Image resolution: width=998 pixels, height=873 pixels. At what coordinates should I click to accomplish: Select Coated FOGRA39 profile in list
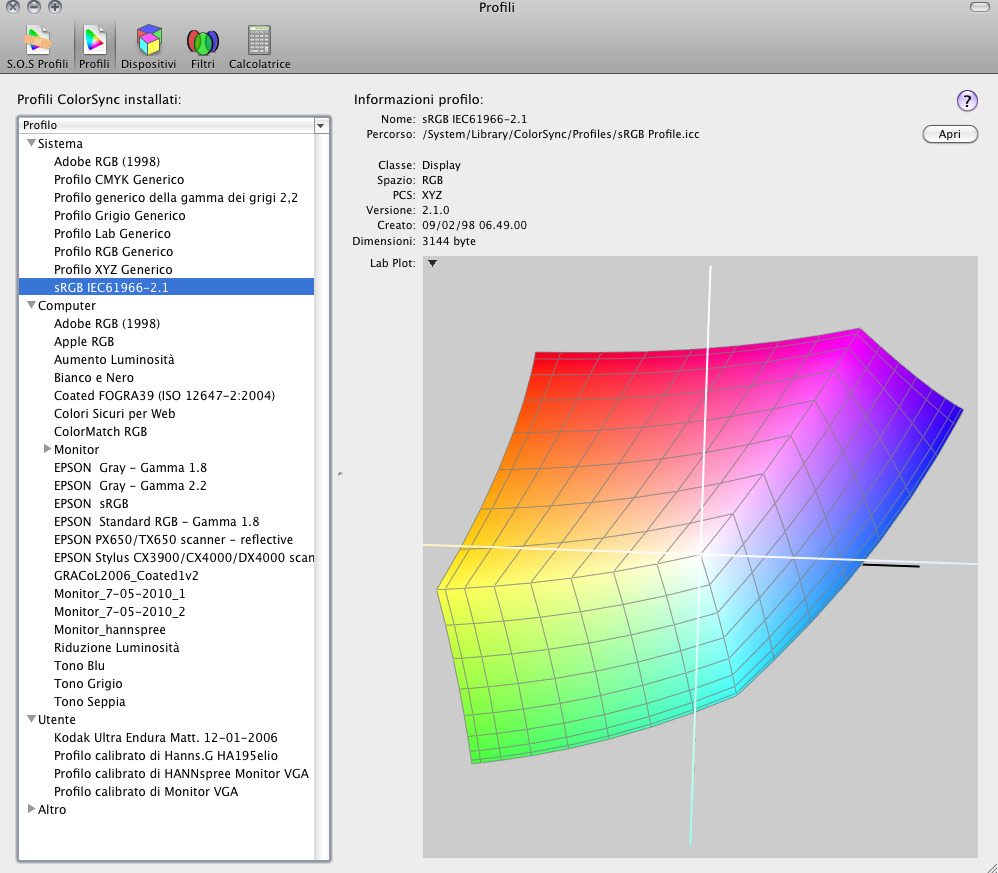tap(164, 396)
